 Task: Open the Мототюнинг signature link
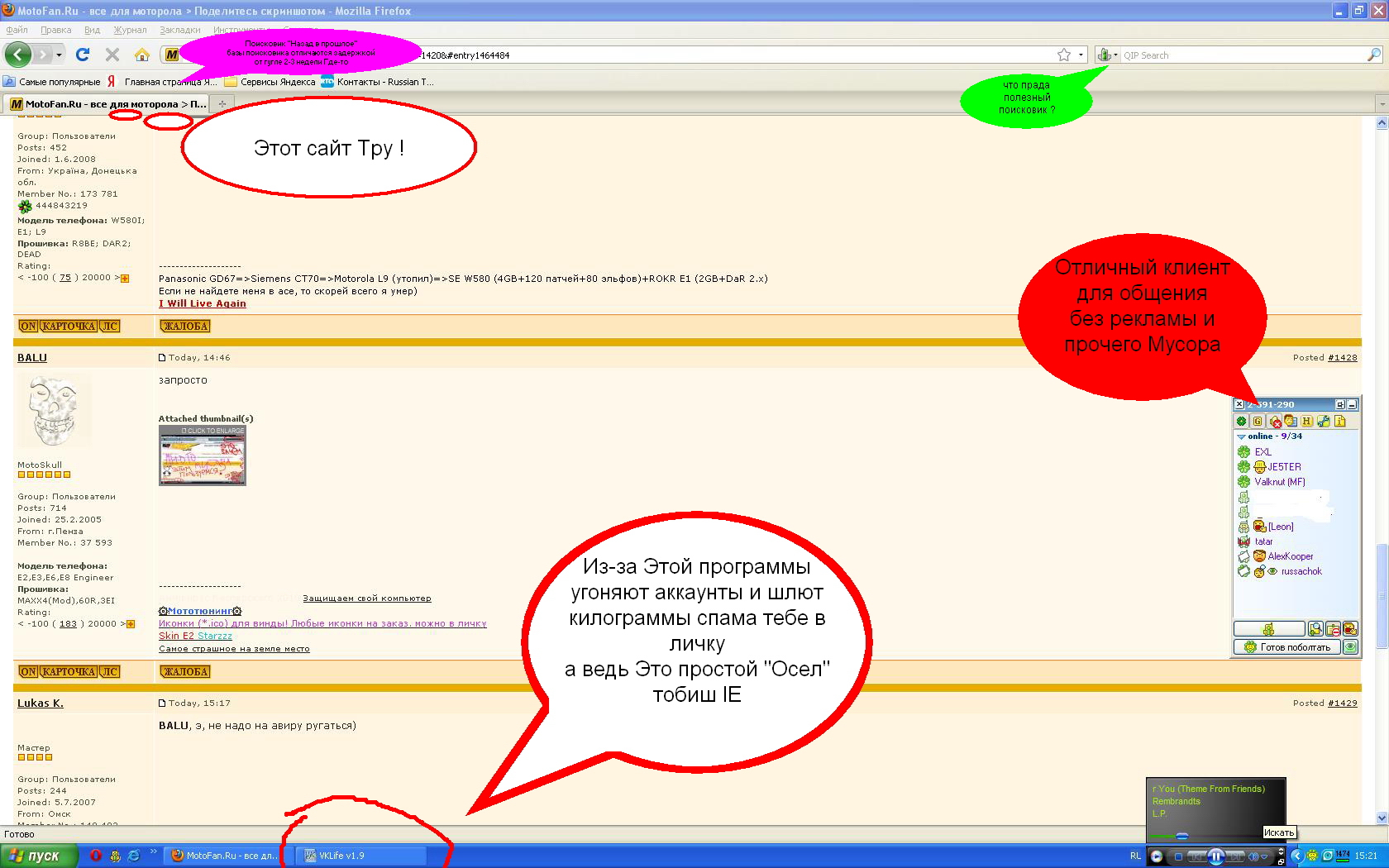[200, 611]
